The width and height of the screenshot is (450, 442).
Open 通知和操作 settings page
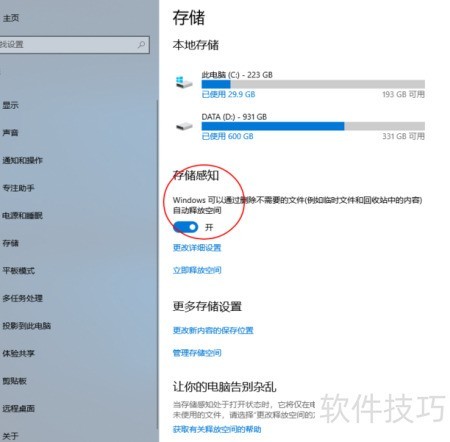coord(22,160)
